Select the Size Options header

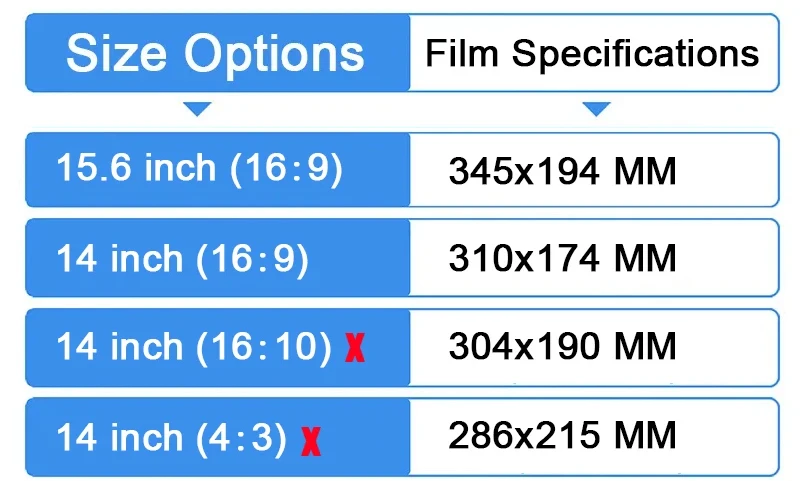218,53
